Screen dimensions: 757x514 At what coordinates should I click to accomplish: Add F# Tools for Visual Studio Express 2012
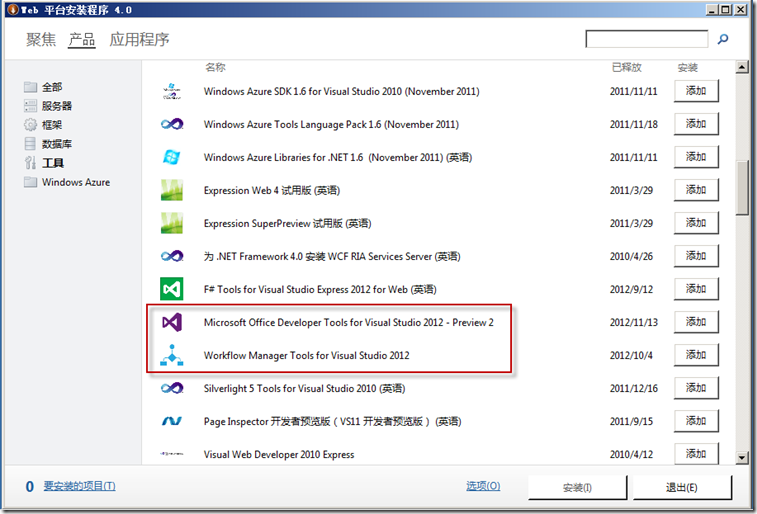click(696, 289)
